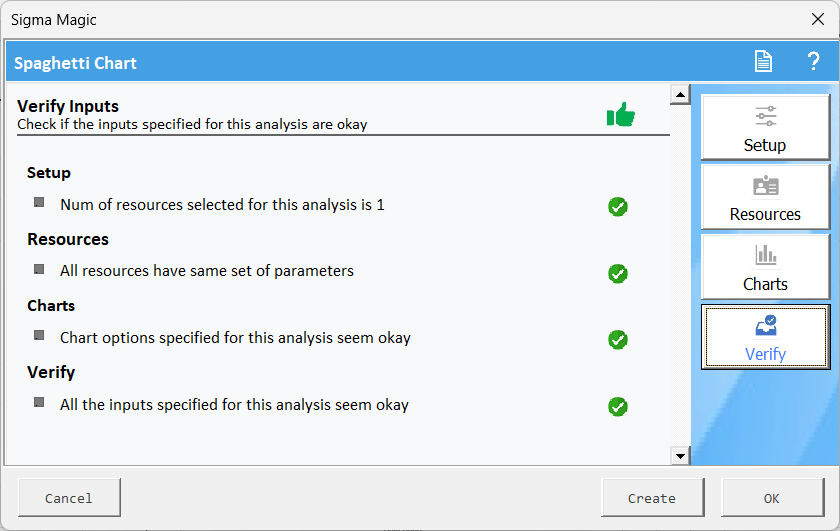Switch to the Resources tab

point(765,198)
